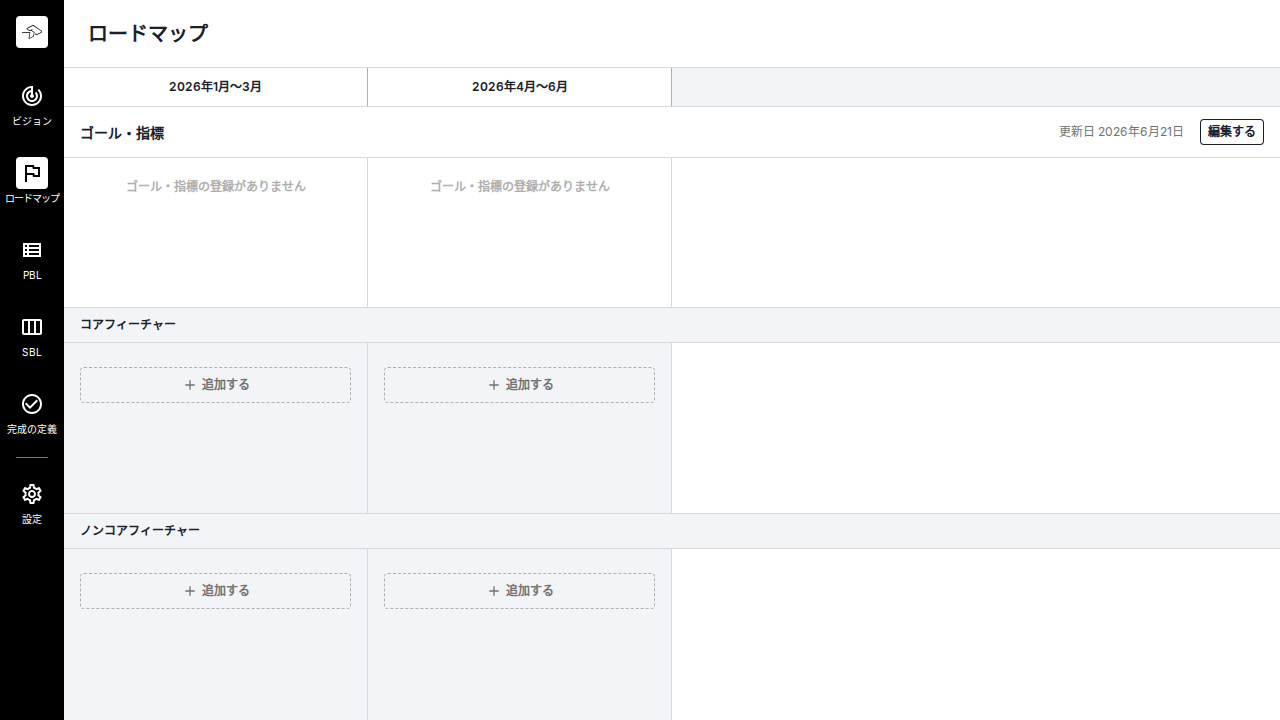Open the ビジョン (Vision) sidebar icon
Image resolution: width=1280 pixels, height=720 pixels.
(32, 96)
